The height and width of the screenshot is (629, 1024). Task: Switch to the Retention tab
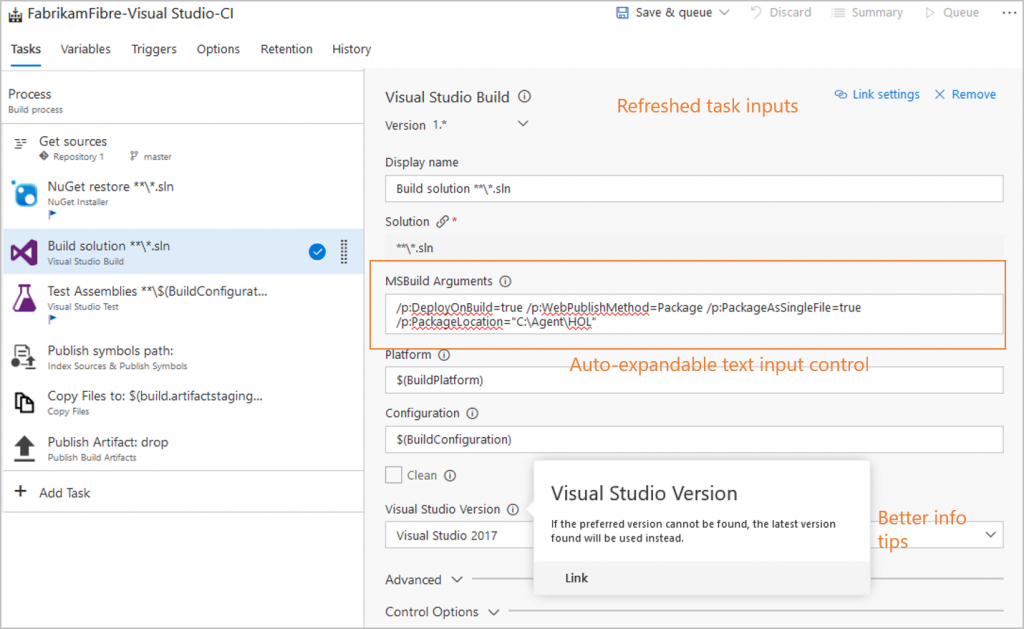[286, 49]
